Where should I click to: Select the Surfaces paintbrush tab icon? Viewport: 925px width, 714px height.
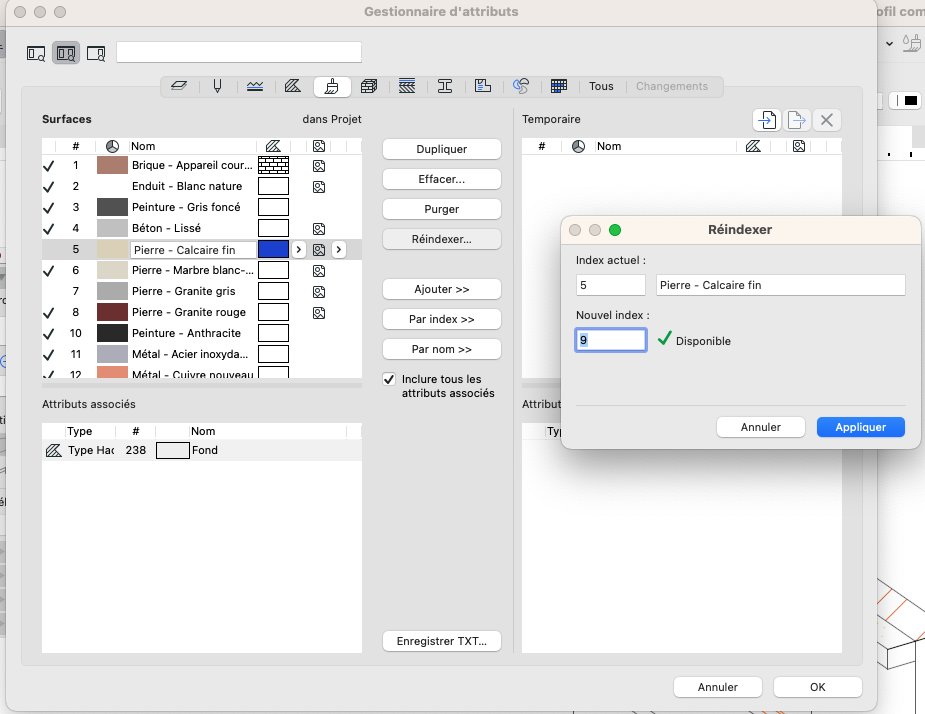[x=332, y=86]
